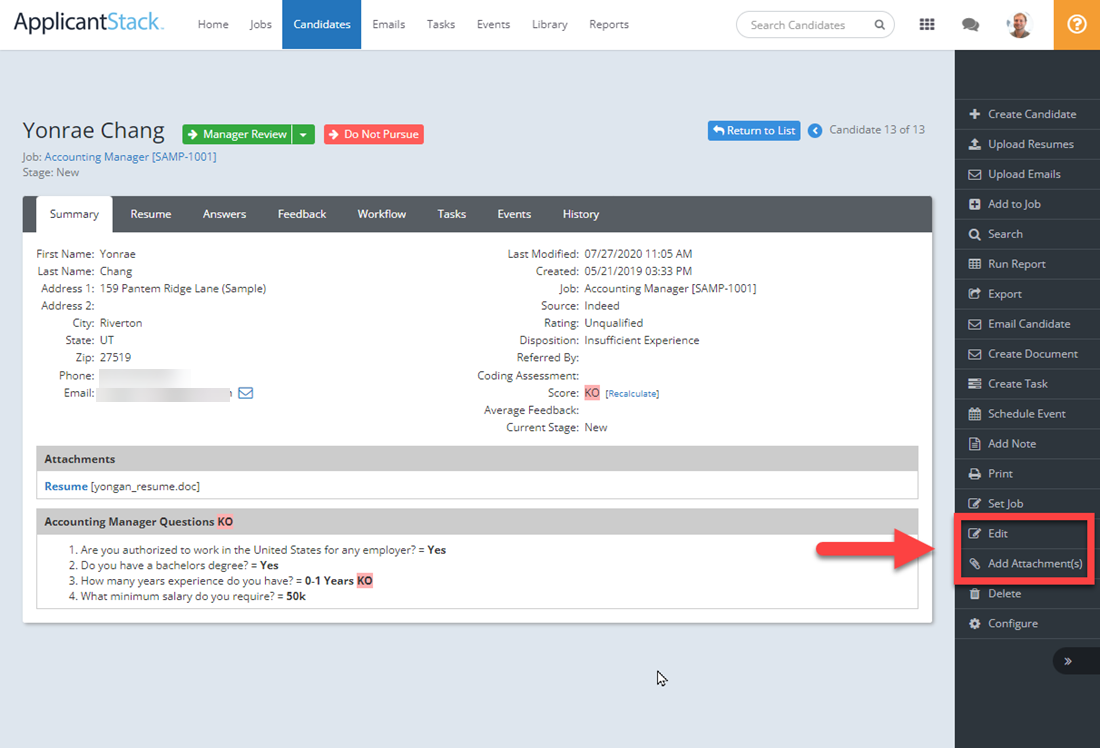
Task: Open the apps grid icon
Action: pyautogui.click(x=927, y=25)
